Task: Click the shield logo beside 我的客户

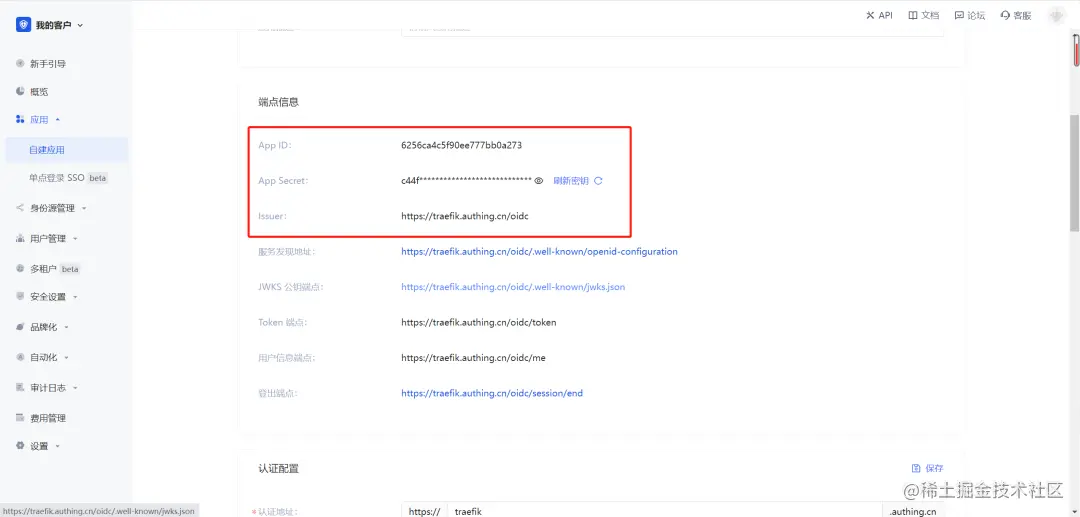Action: click(x=24, y=25)
